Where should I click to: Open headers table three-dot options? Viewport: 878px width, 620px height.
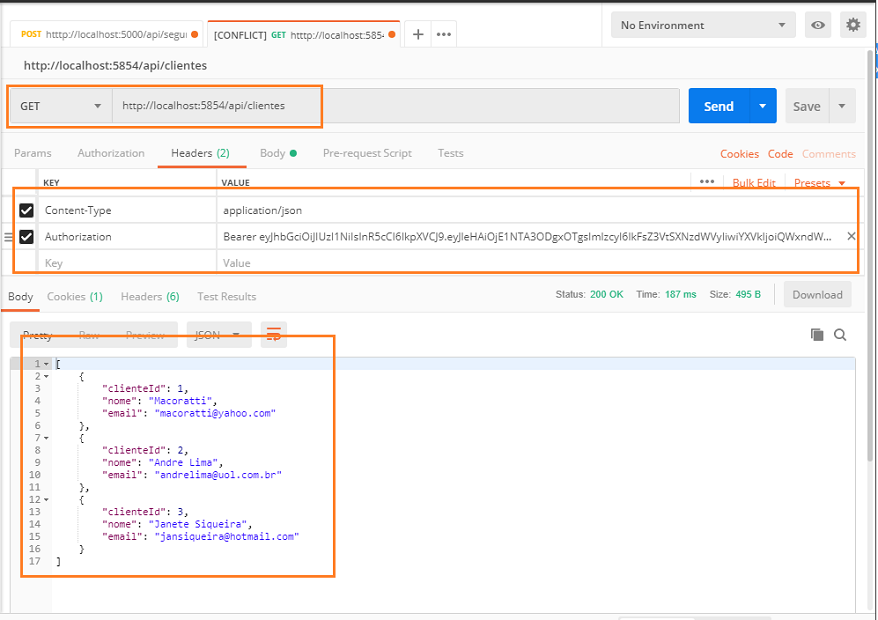click(707, 182)
